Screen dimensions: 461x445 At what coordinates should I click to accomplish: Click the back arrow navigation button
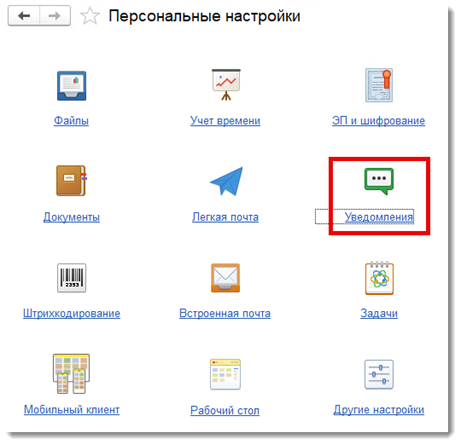coord(24,15)
